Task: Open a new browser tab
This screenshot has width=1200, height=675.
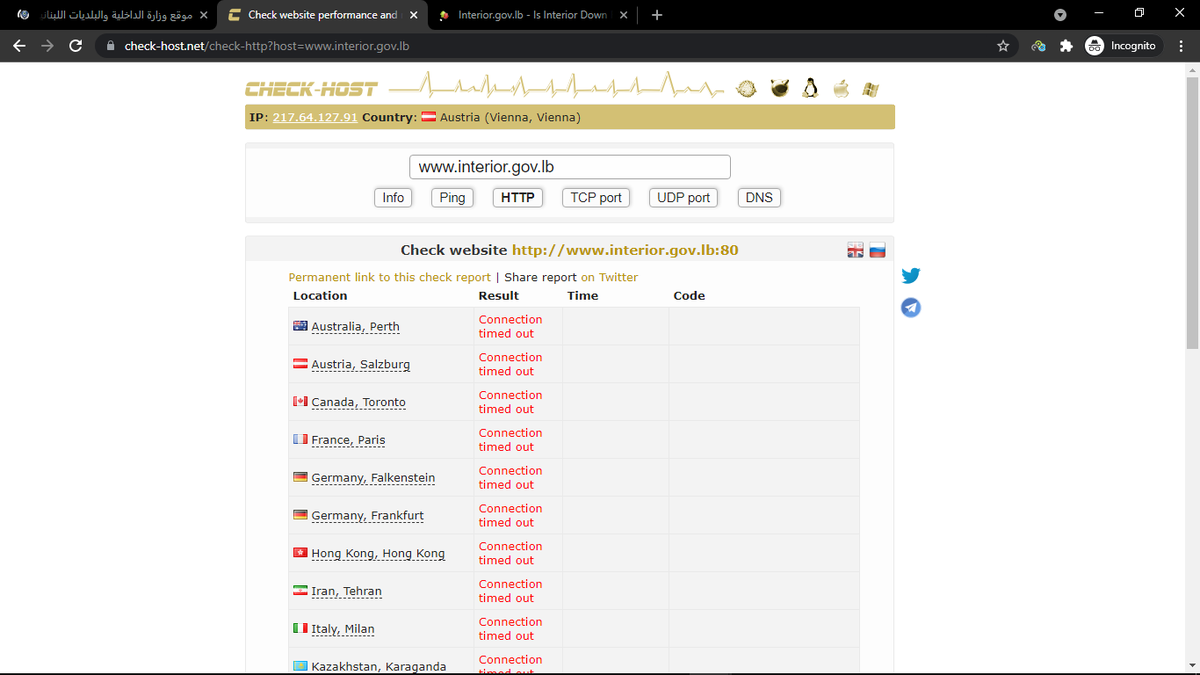Action: (x=656, y=15)
